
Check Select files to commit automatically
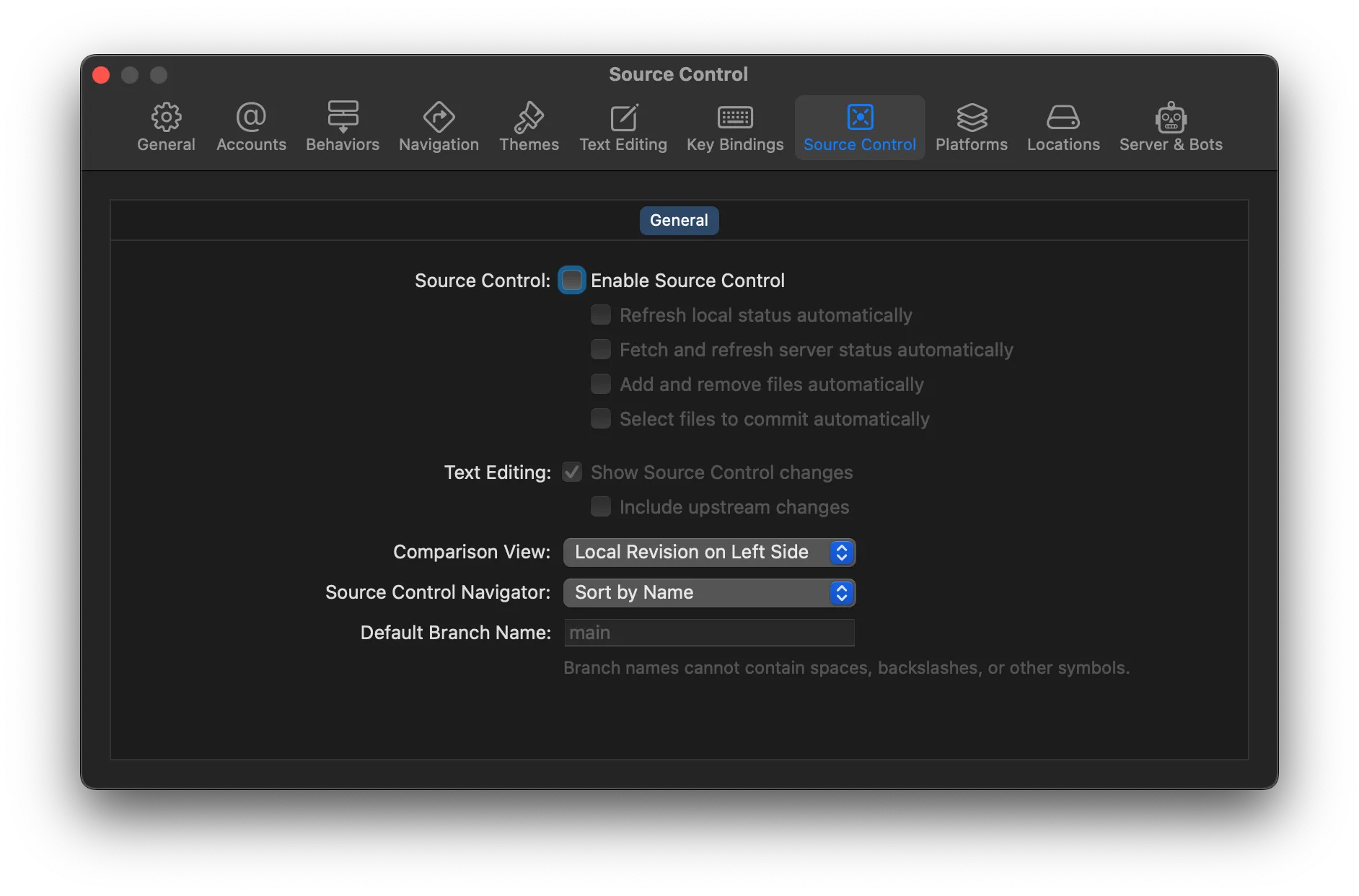pyautogui.click(x=601, y=418)
